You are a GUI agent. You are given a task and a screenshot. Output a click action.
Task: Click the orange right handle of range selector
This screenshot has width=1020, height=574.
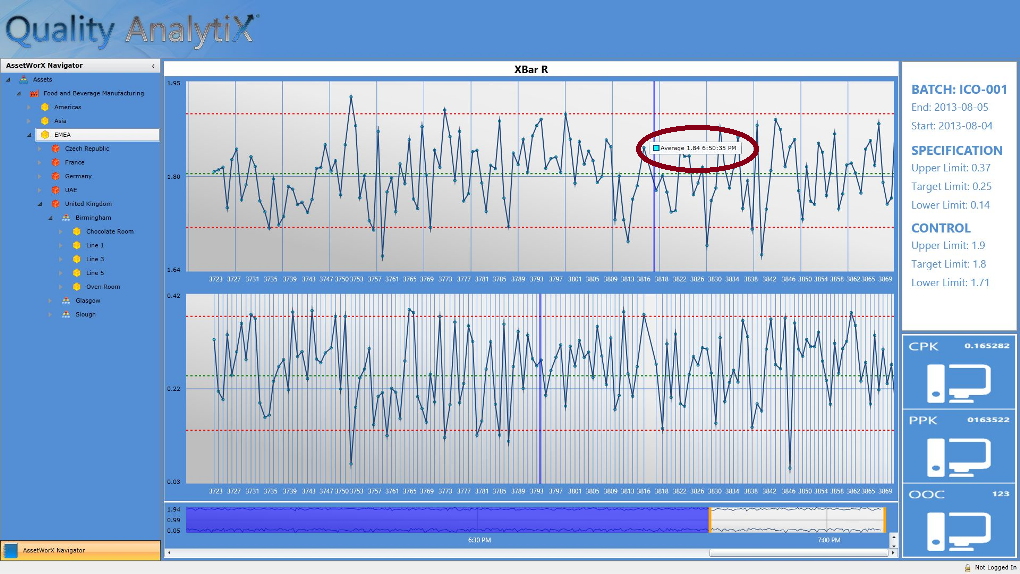tap(884, 519)
